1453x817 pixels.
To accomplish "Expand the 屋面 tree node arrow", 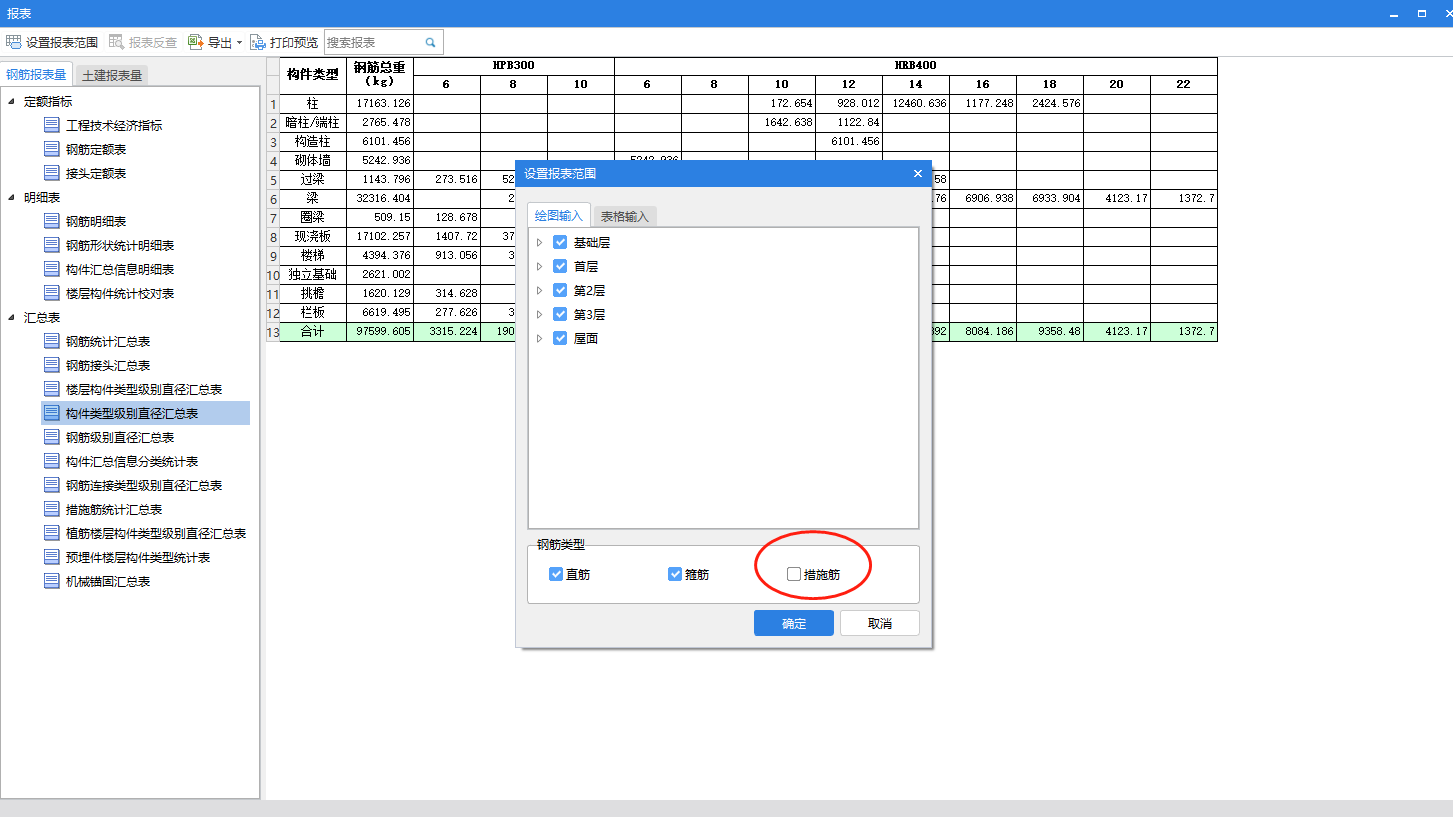I will [540, 338].
